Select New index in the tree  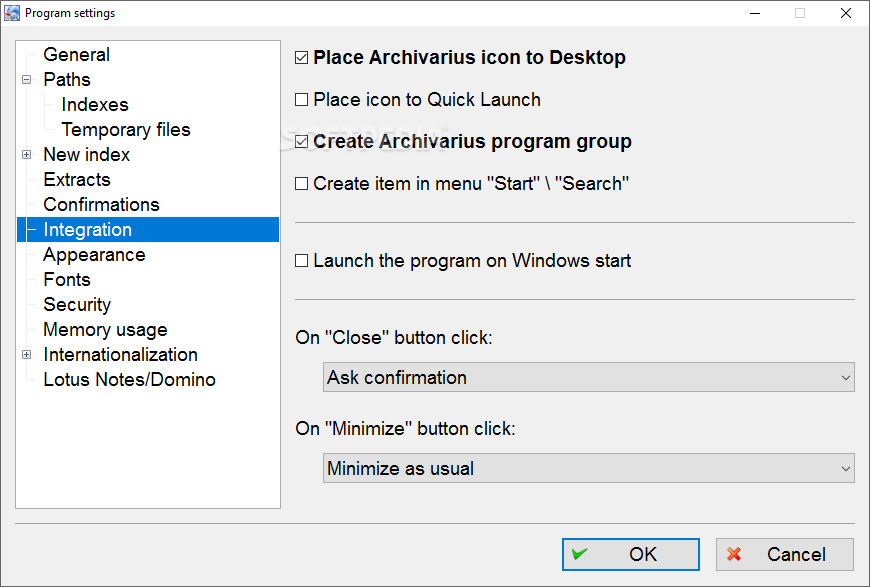coord(87,154)
